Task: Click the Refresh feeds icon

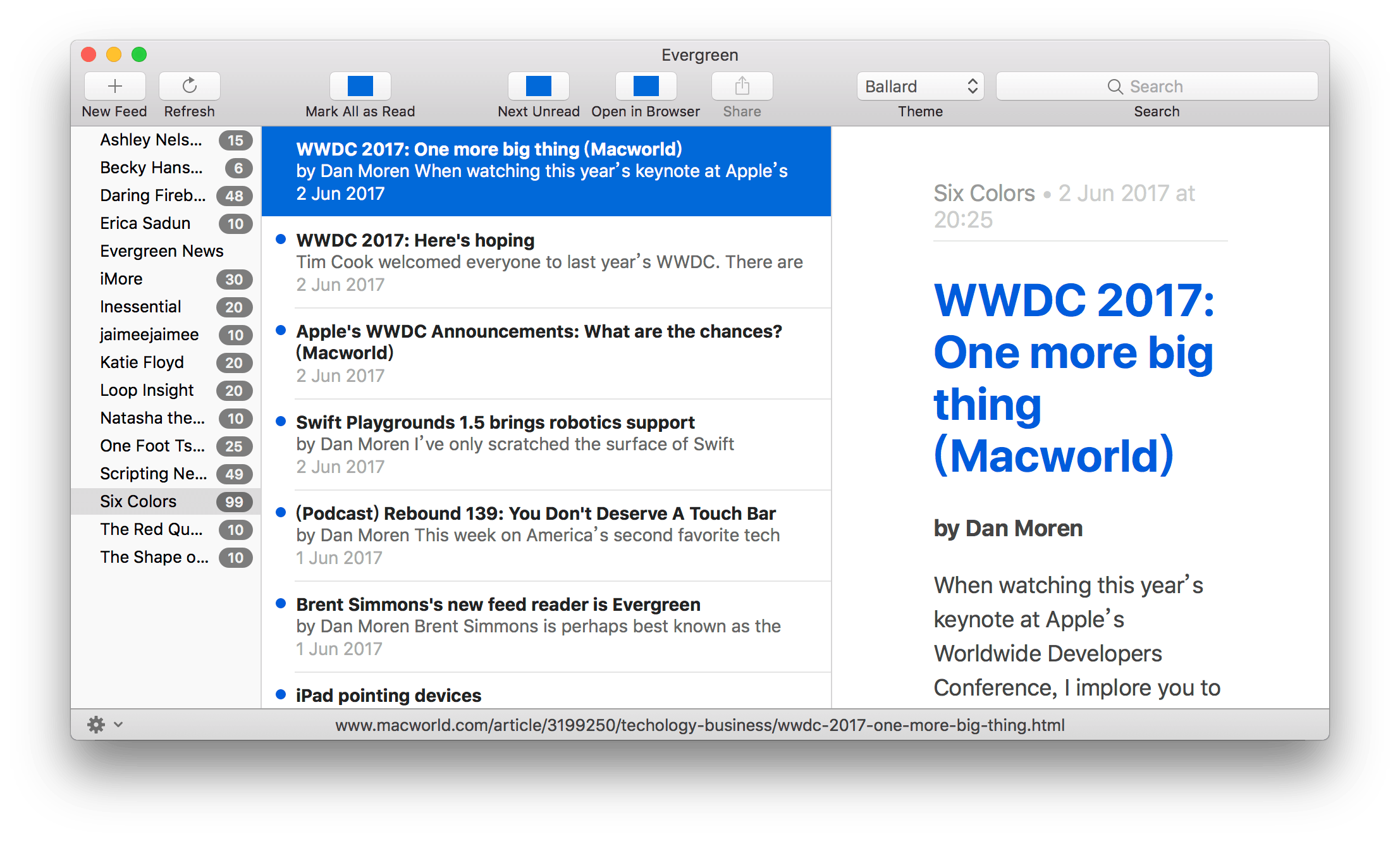Action: (x=190, y=86)
